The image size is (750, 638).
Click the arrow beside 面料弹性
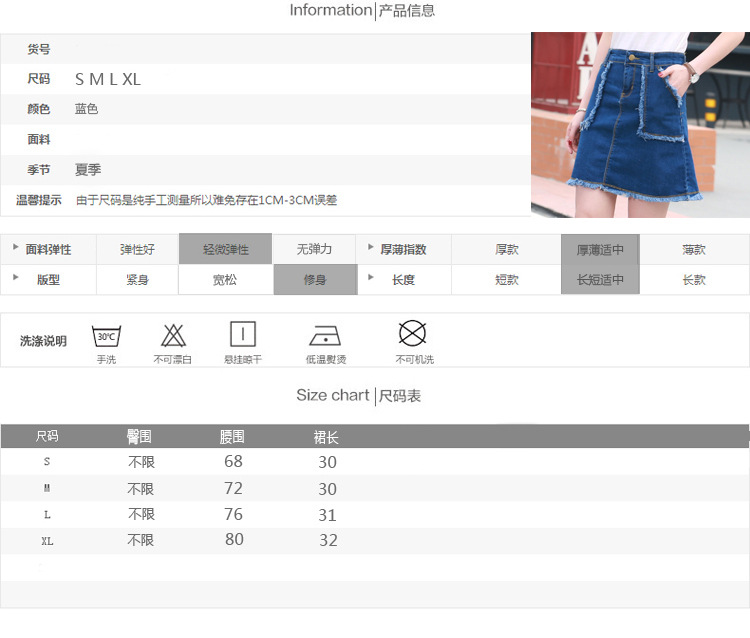click(x=15, y=247)
